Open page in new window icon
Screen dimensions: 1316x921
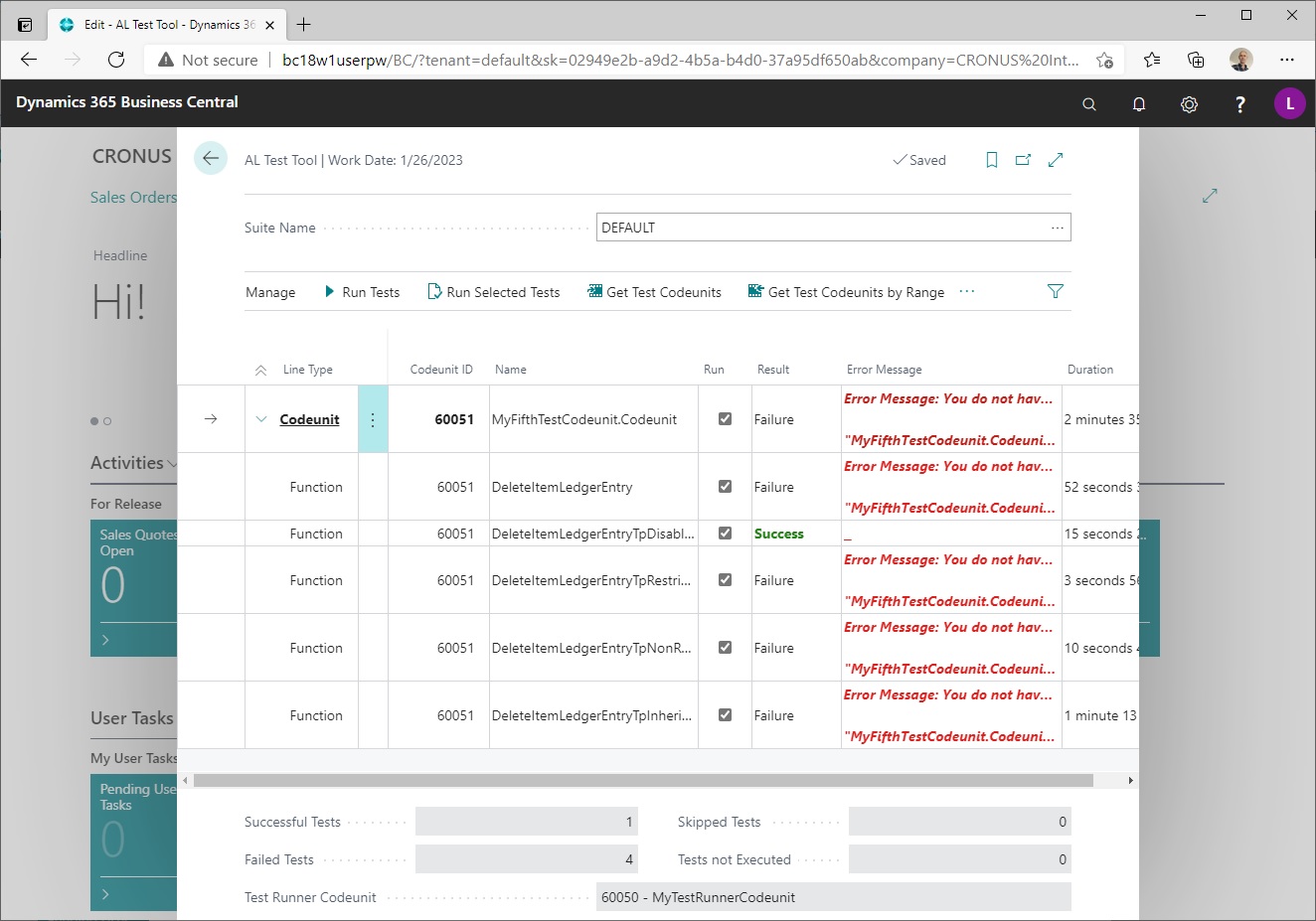pos(1023,160)
